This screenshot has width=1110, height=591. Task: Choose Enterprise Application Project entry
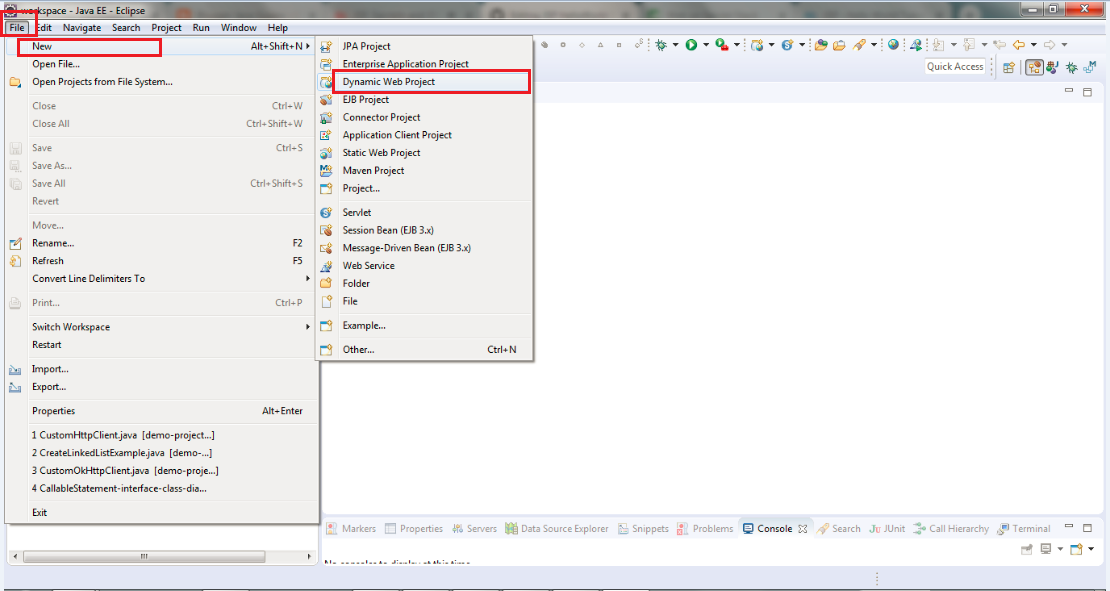(x=425, y=64)
